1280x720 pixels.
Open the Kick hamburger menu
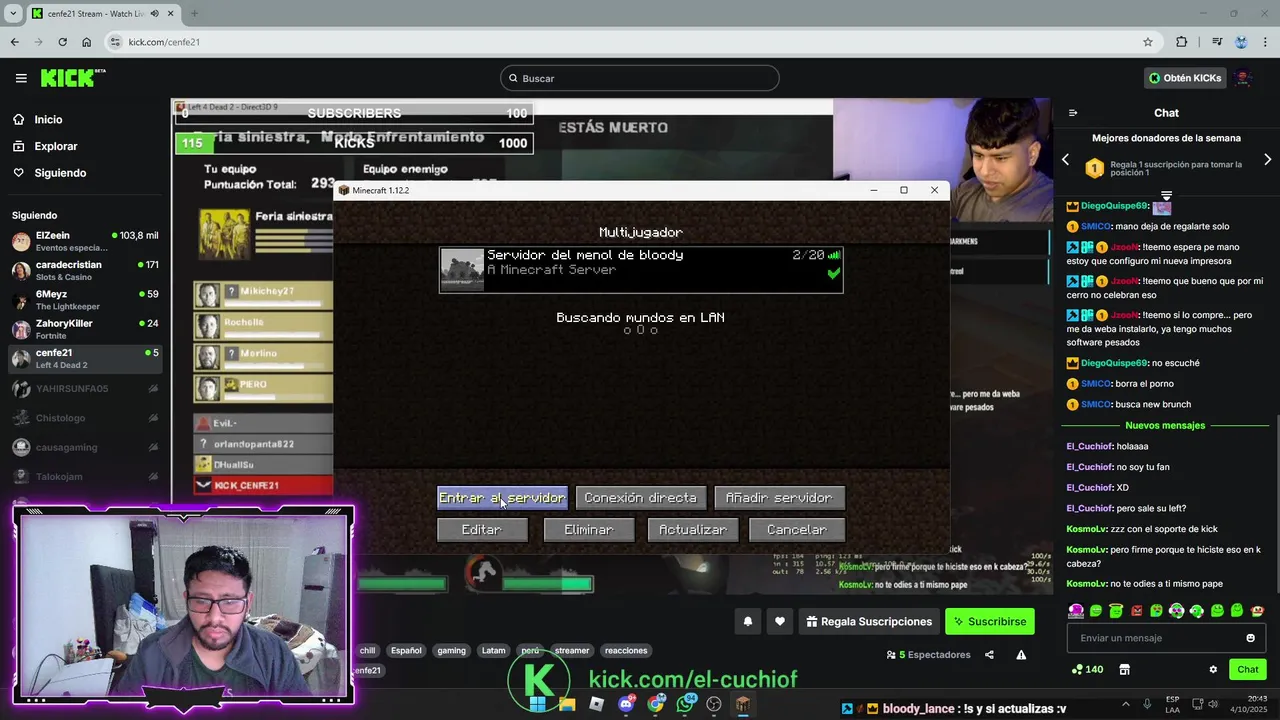click(x=21, y=78)
